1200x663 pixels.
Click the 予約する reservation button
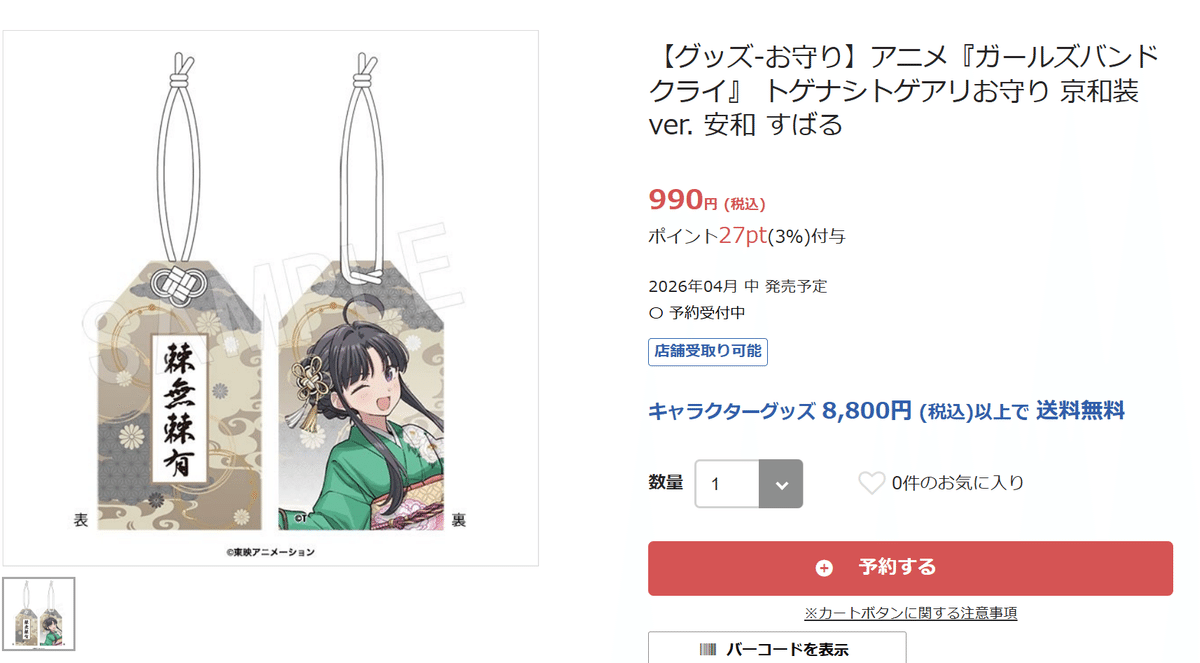(x=910, y=566)
